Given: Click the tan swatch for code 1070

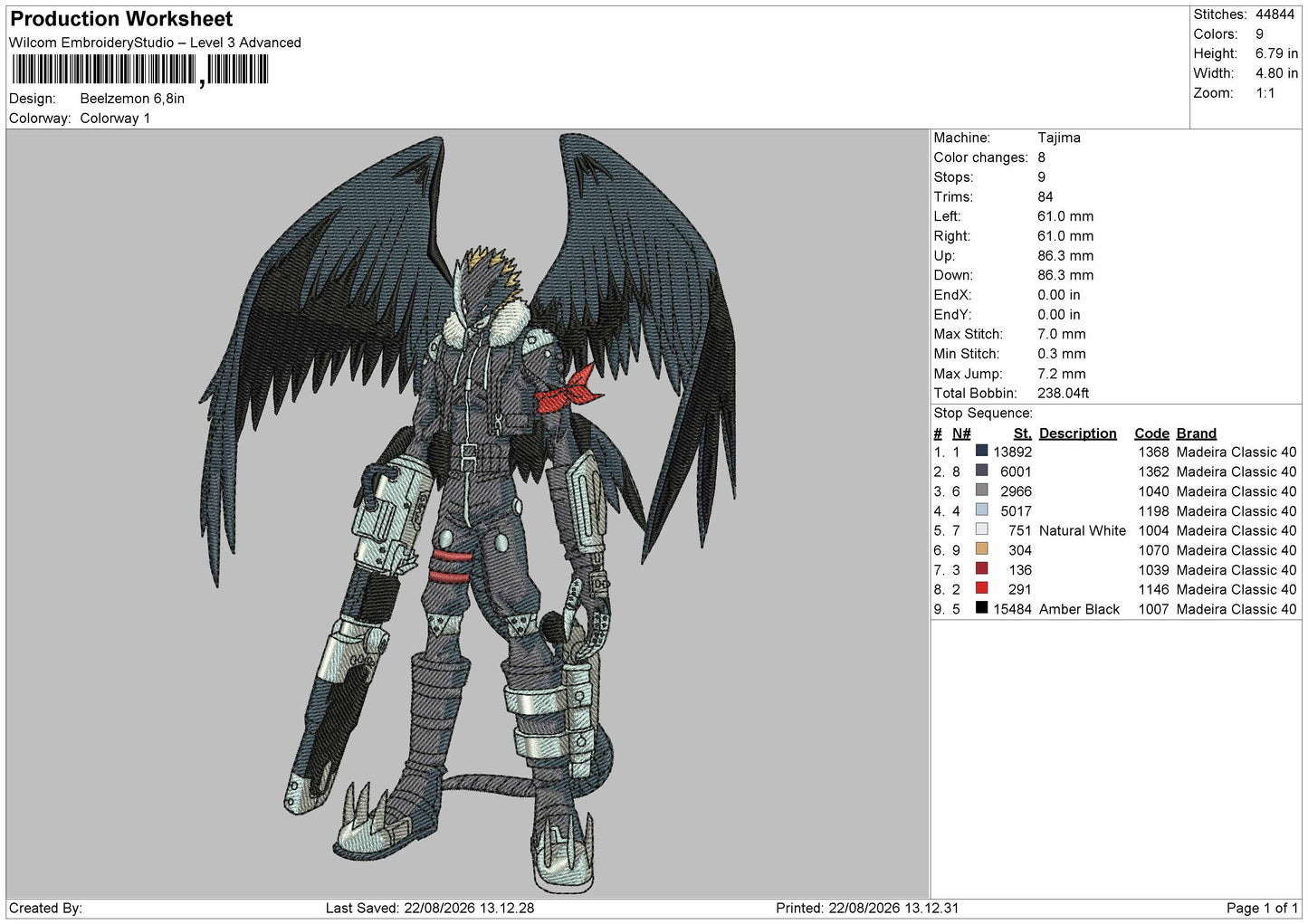Looking at the screenshot, I should [981, 549].
